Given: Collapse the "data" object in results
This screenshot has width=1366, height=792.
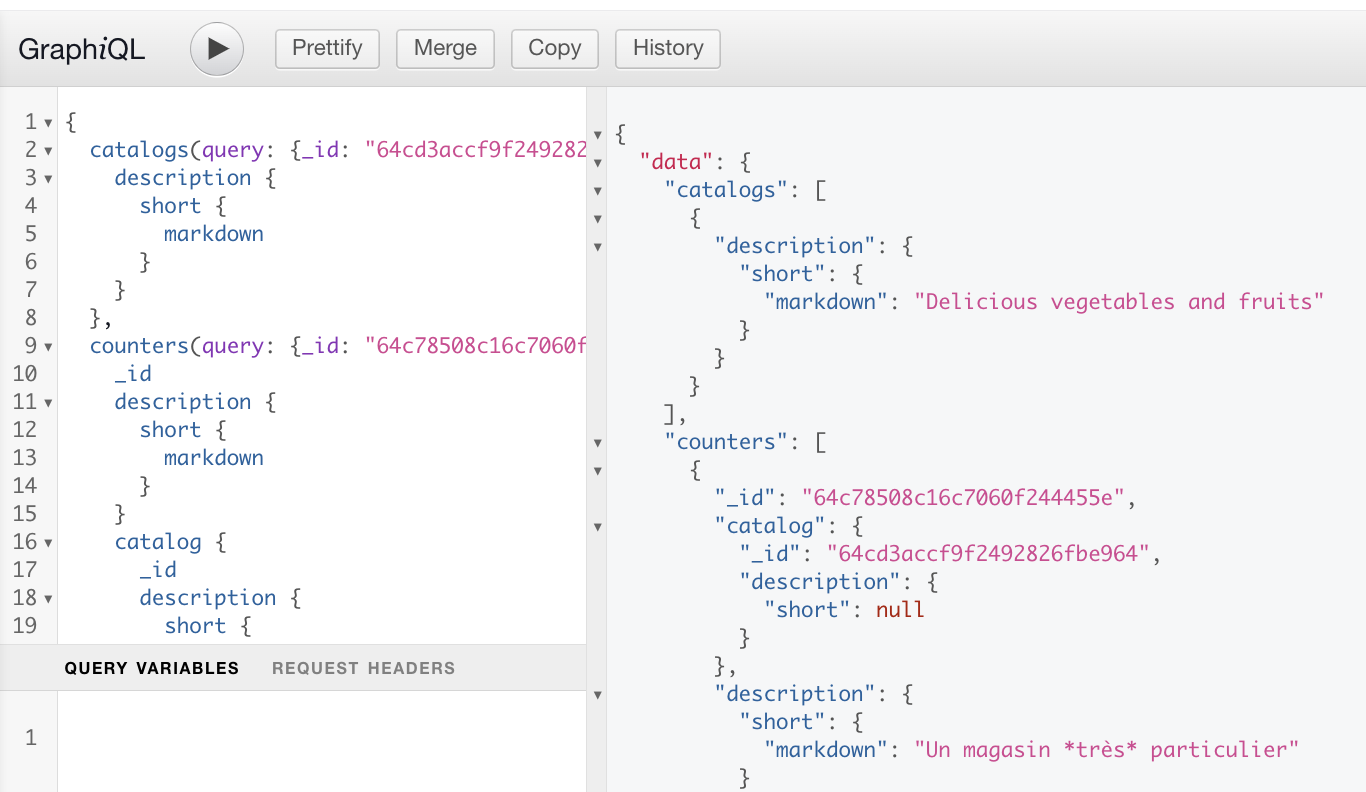Looking at the screenshot, I should click(x=598, y=163).
